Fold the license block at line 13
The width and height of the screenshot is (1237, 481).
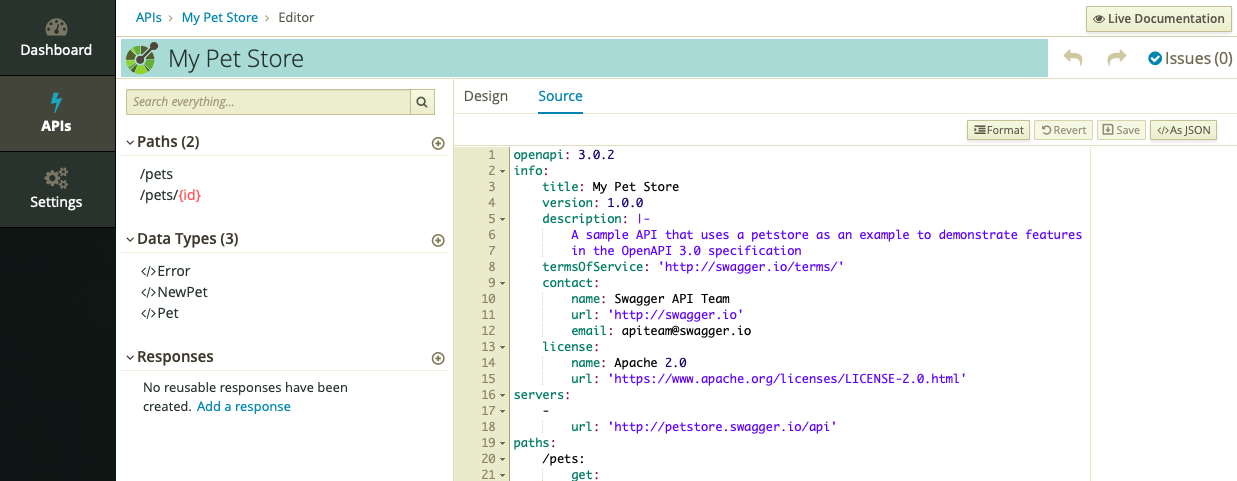(x=503, y=347)
